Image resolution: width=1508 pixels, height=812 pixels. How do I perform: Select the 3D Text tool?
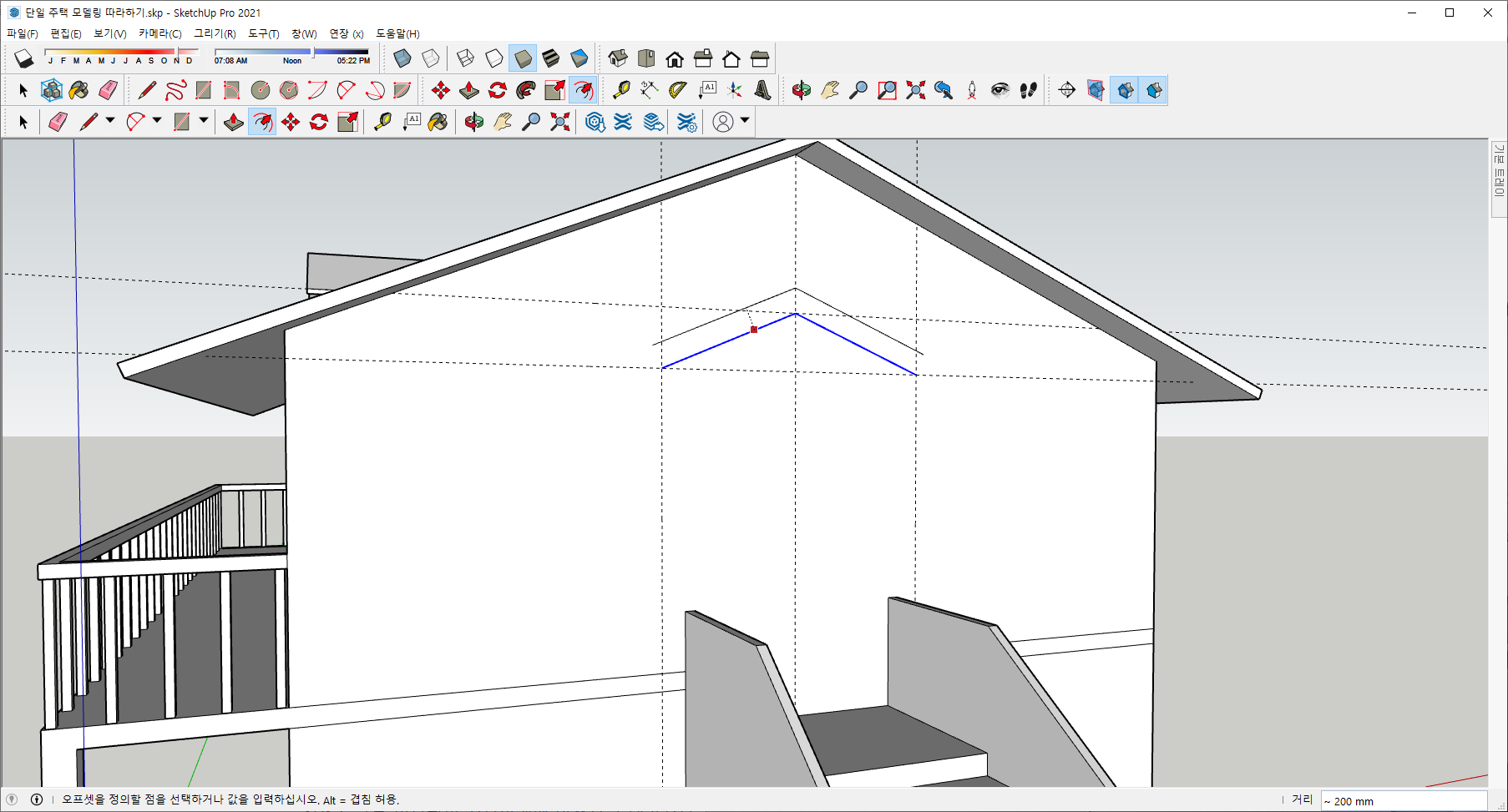point(762,90)
